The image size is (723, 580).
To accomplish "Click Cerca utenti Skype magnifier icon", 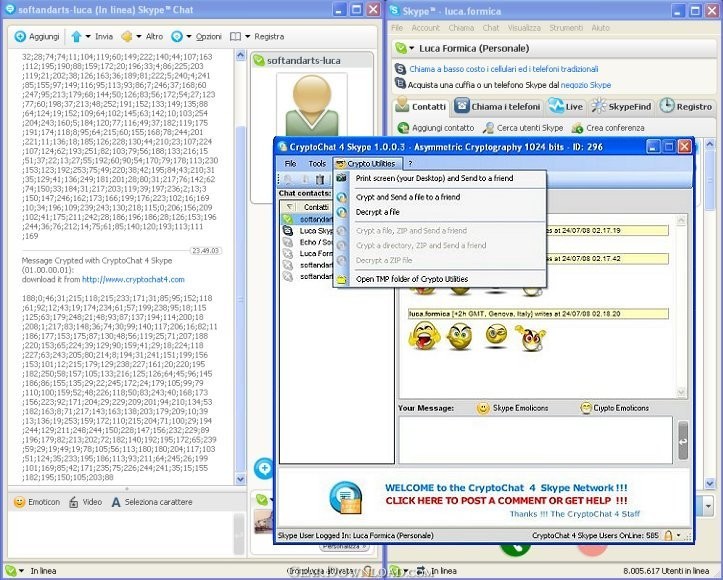I will [x=488, y=128].
